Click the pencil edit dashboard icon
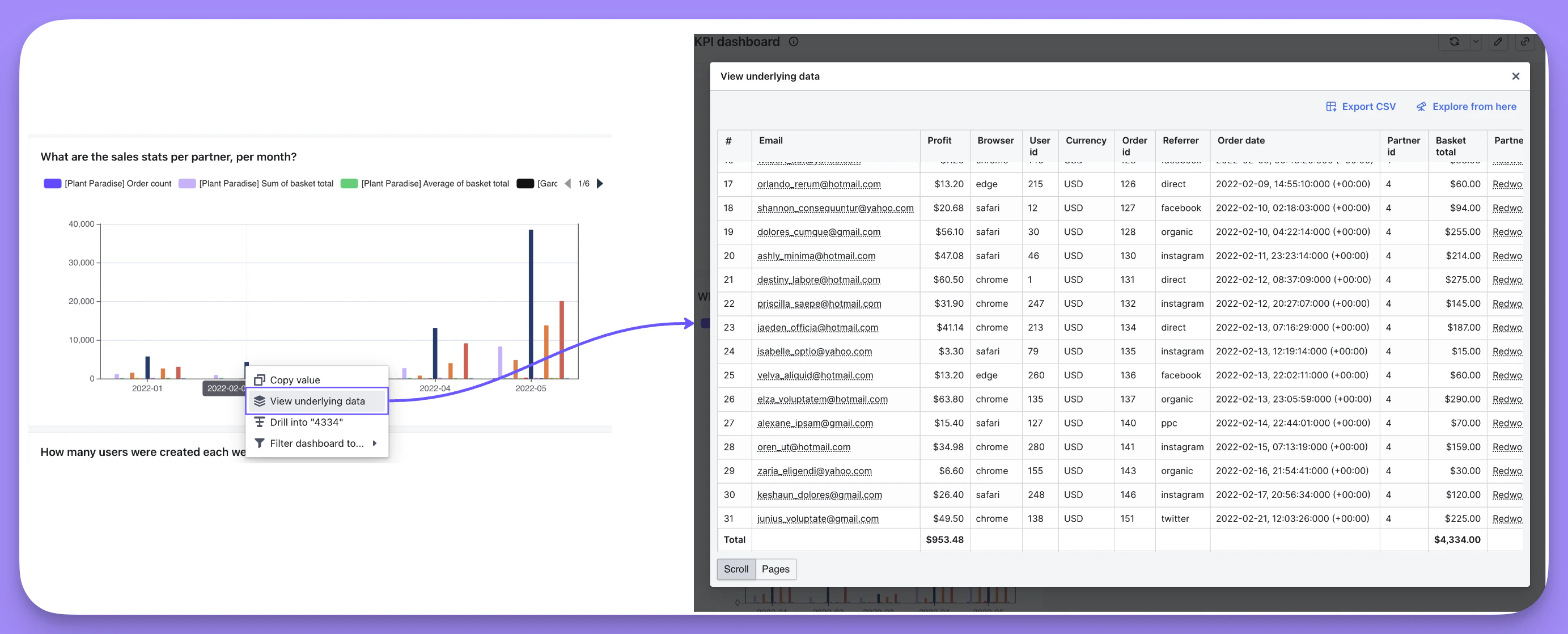1568x634 pixels. tap(1498, 41)
